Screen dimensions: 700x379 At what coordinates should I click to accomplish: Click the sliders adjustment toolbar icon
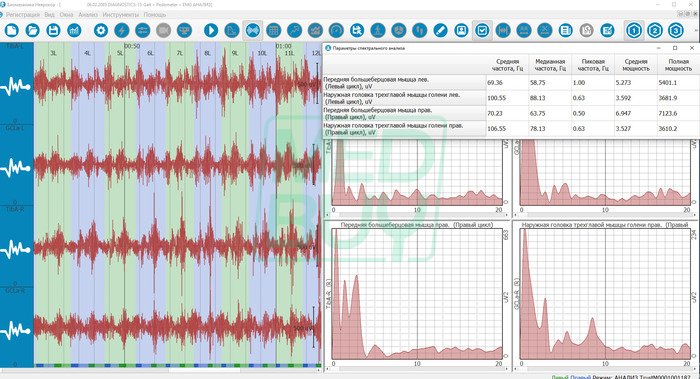(142, 30)
